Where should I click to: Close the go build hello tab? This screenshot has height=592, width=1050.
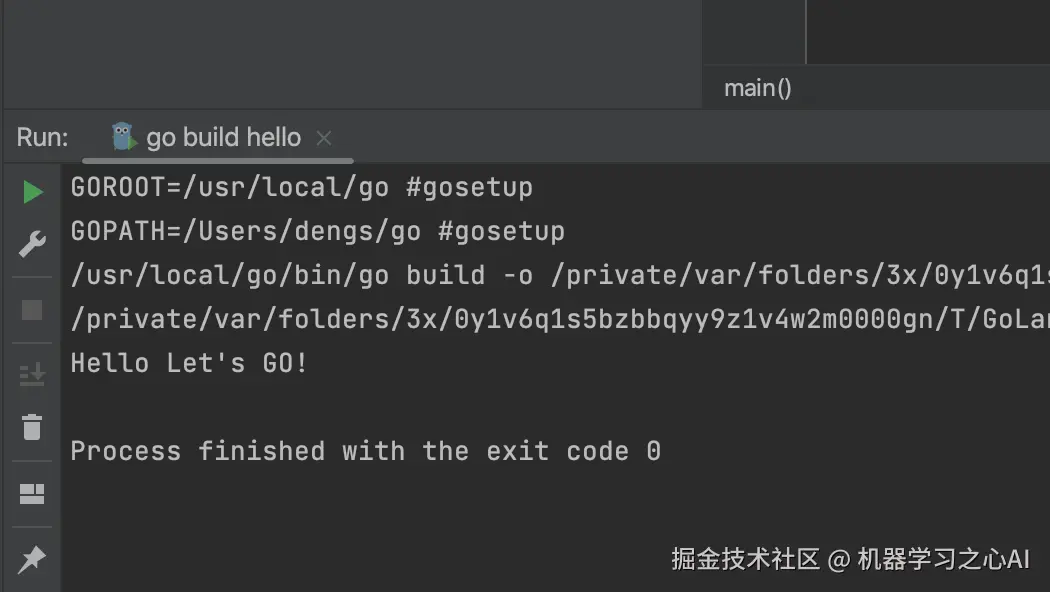[x=324, y=138]
